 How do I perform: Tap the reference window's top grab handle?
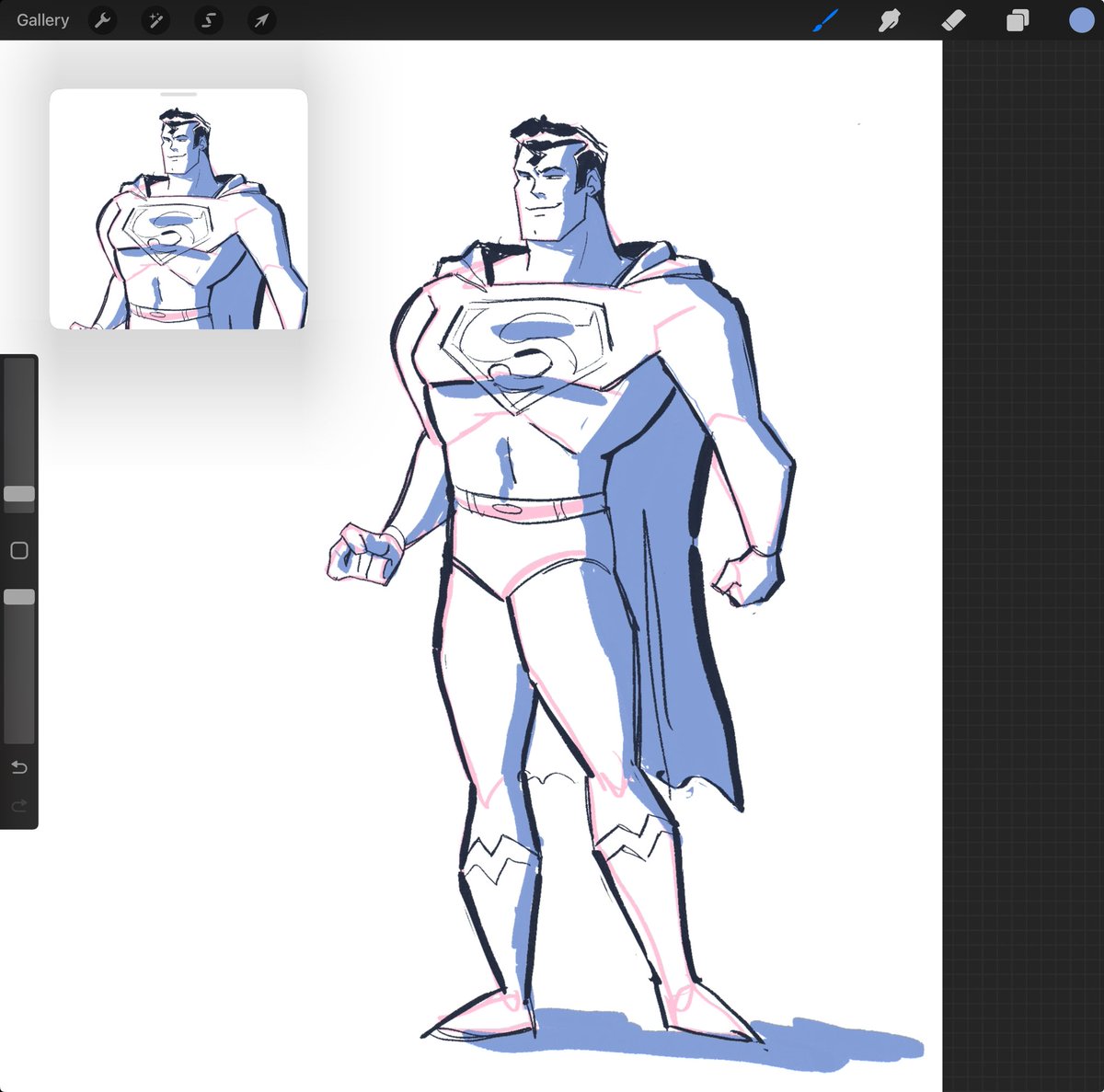pyautogui.click(x=178, y=94)
